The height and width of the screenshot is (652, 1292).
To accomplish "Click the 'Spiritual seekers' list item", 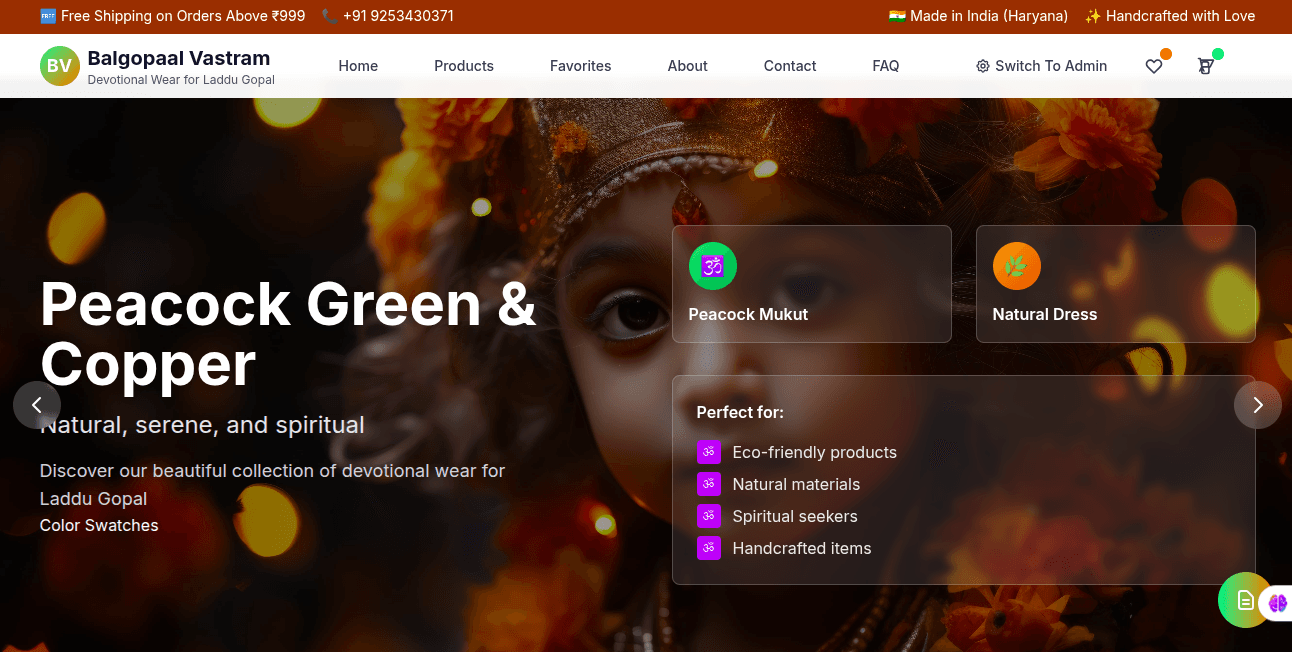I will pyautogui.click(x=795, y=516).
